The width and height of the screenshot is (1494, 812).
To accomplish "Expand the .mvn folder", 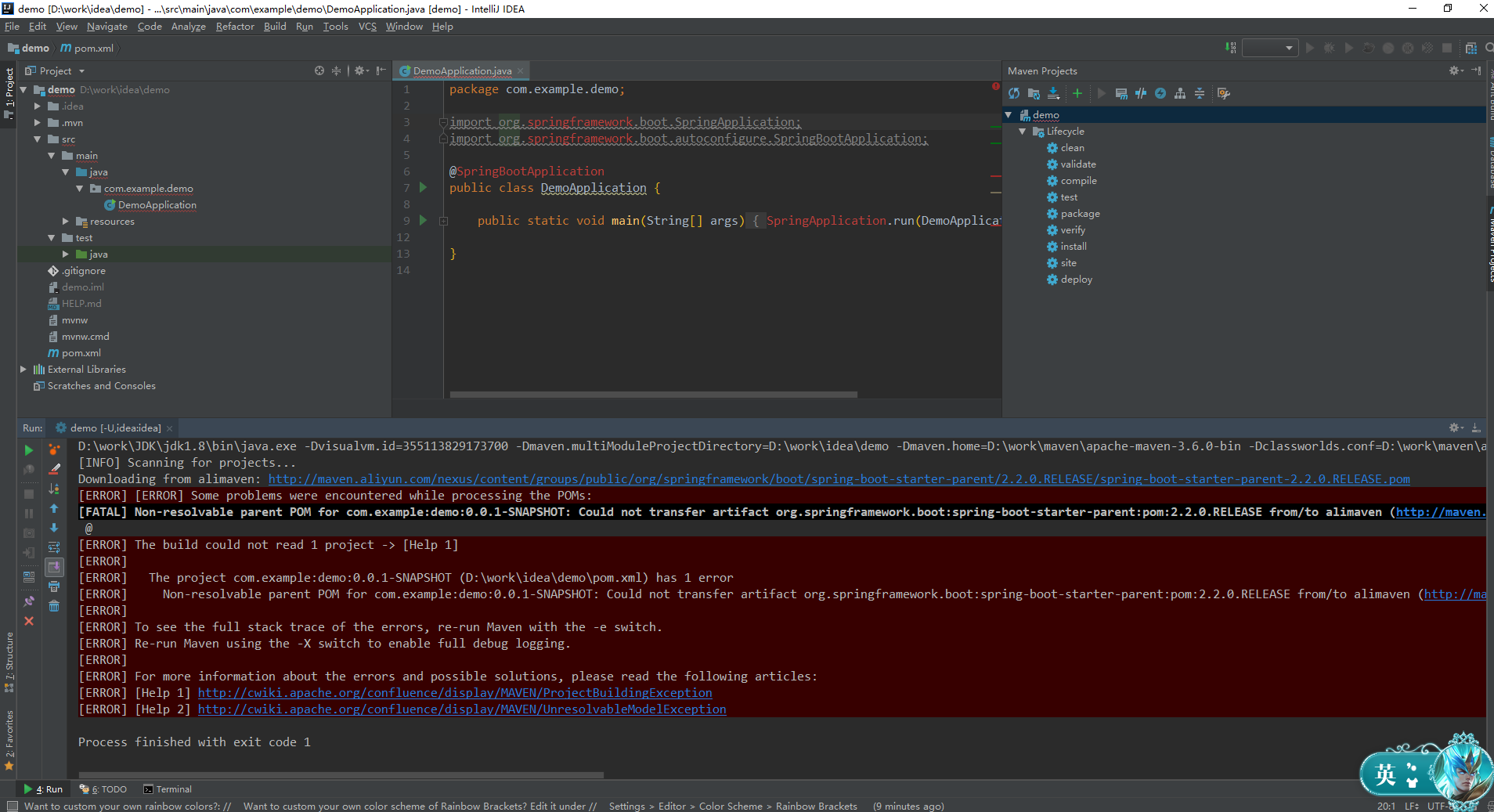I will click(x=38, y=123).
